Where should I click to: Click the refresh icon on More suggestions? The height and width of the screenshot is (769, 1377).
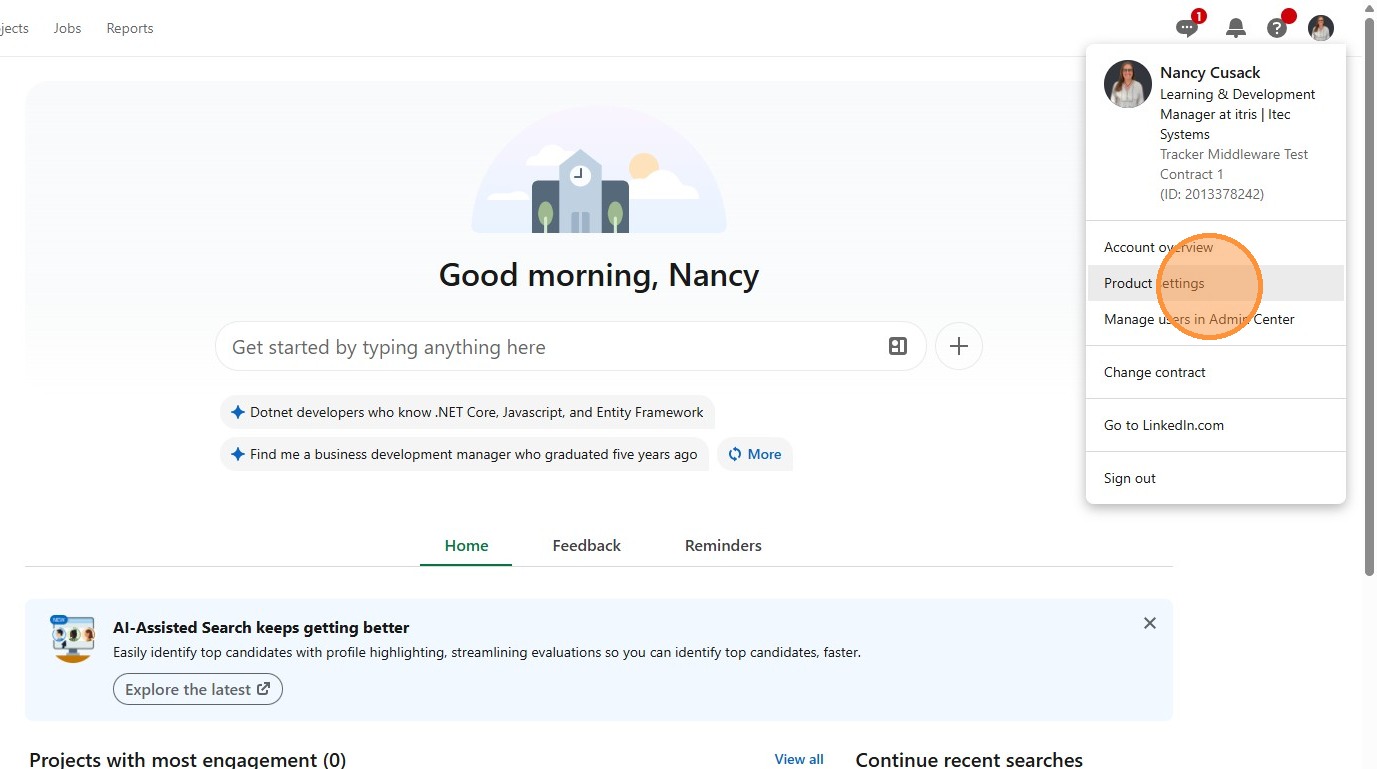pyautogui.click(x=735, y=454)
